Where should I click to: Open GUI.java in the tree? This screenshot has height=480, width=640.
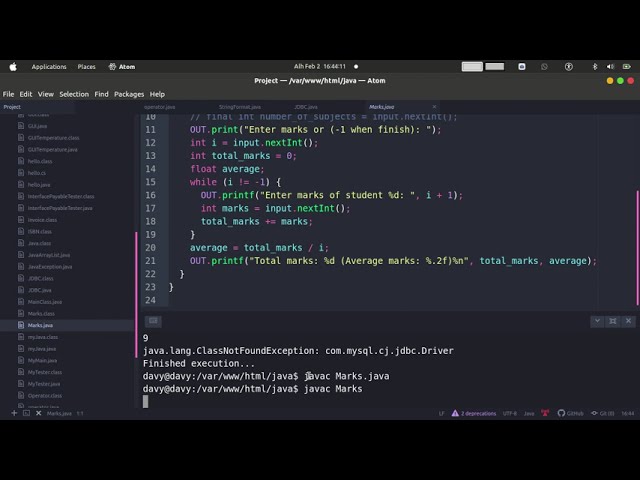click(x=38, y=126)
